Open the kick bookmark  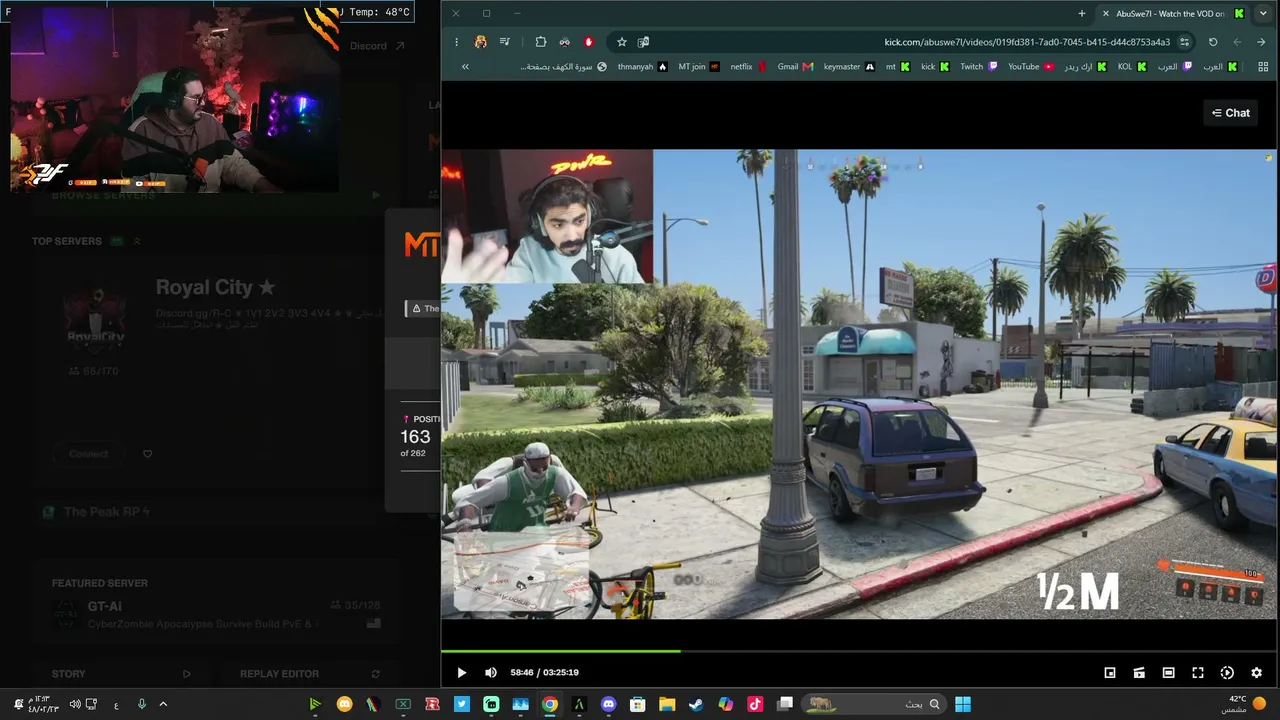tap(935, 67)
